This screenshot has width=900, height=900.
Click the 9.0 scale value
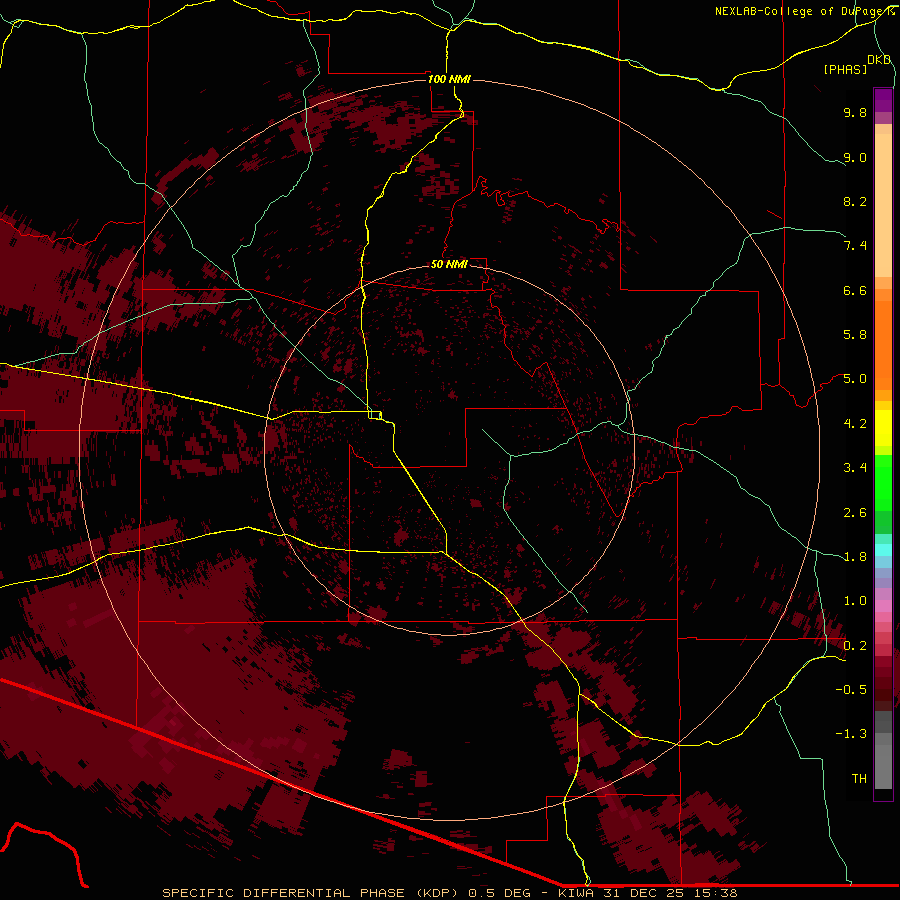pyautogui.click(x=855, y=157)
